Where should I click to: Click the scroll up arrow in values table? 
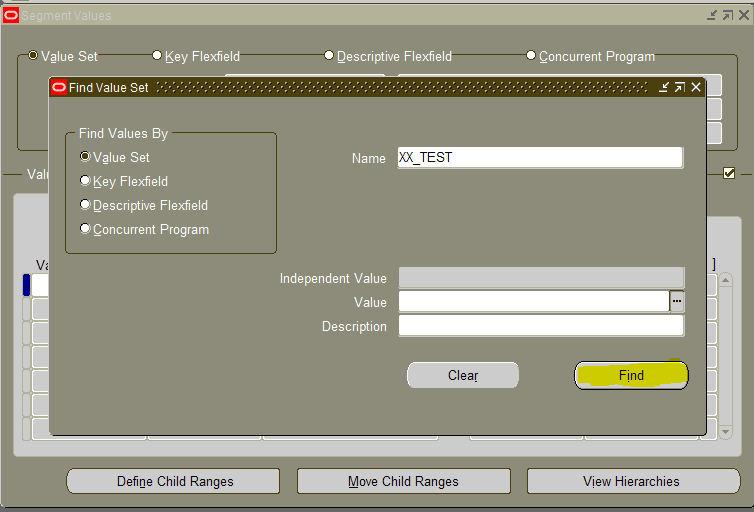point(726,280)
